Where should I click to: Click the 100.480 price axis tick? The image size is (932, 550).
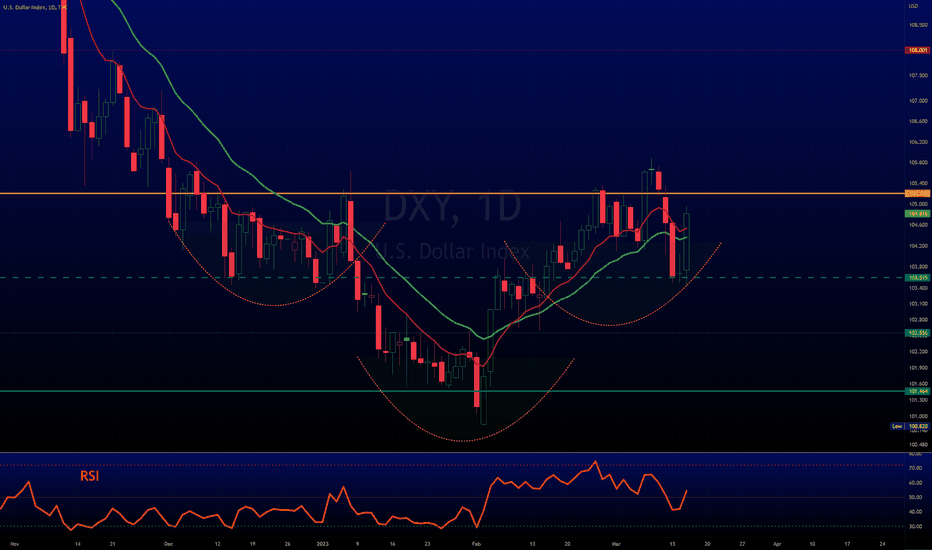pos(918,445)
